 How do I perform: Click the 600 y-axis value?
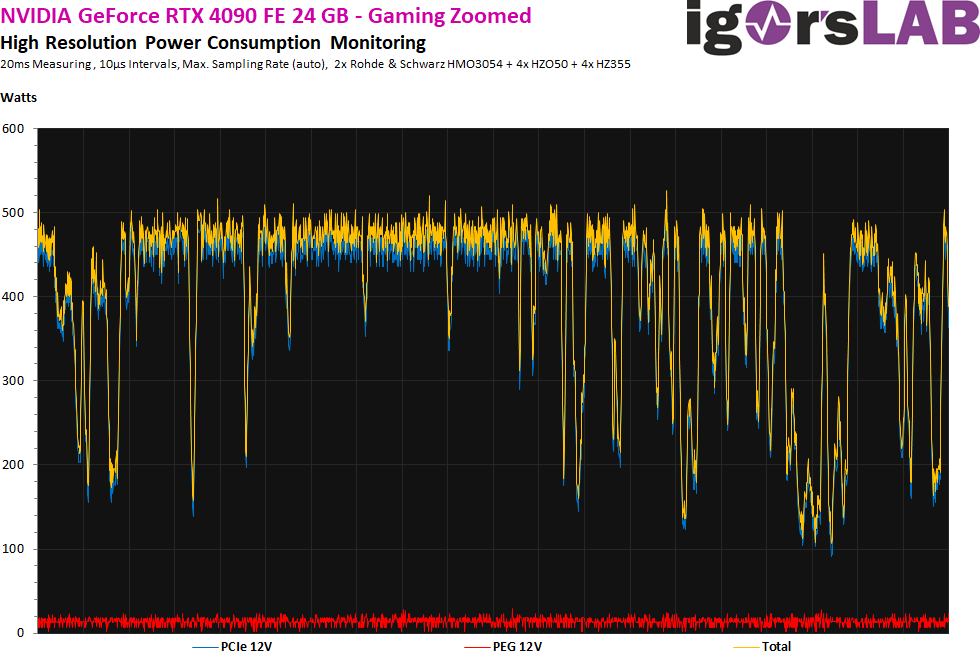tap(13, 129)
